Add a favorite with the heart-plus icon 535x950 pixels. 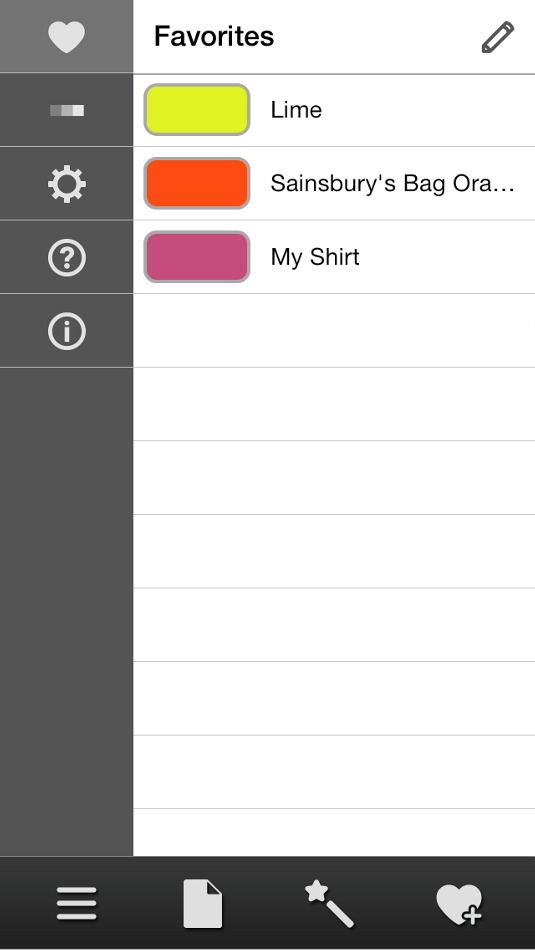pos(459,905)
